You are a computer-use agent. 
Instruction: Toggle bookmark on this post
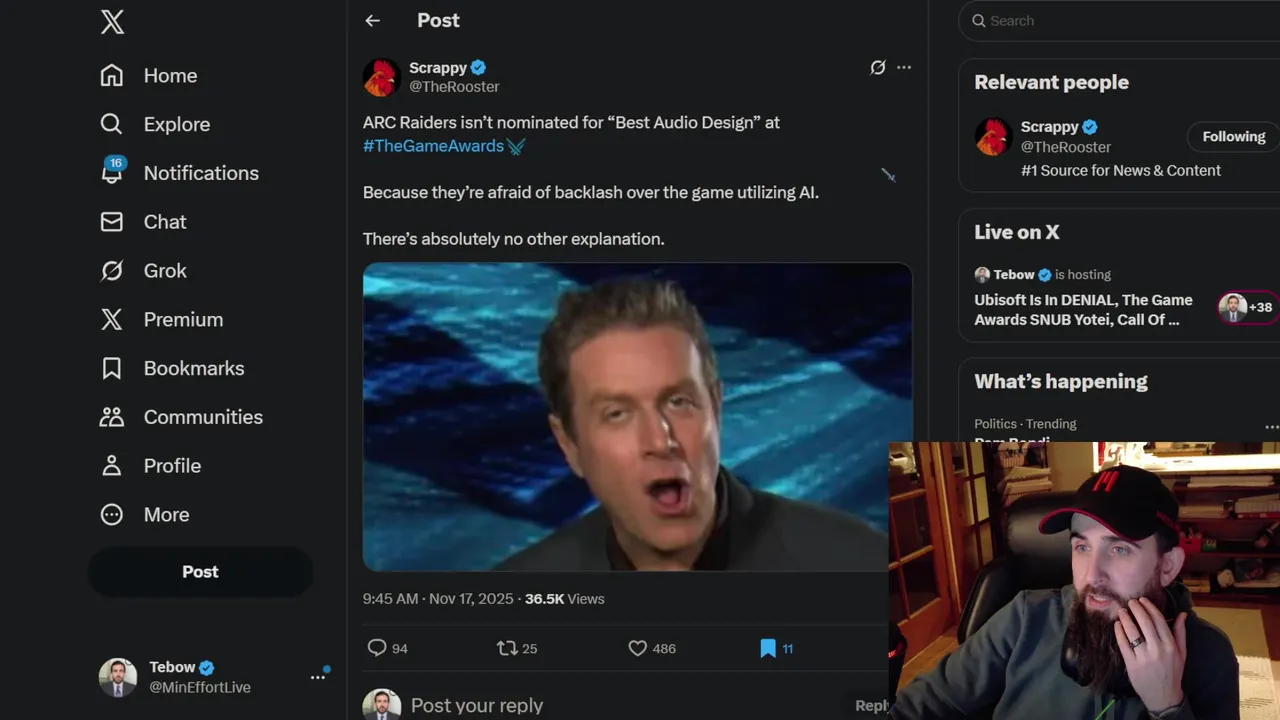point(768,648)
